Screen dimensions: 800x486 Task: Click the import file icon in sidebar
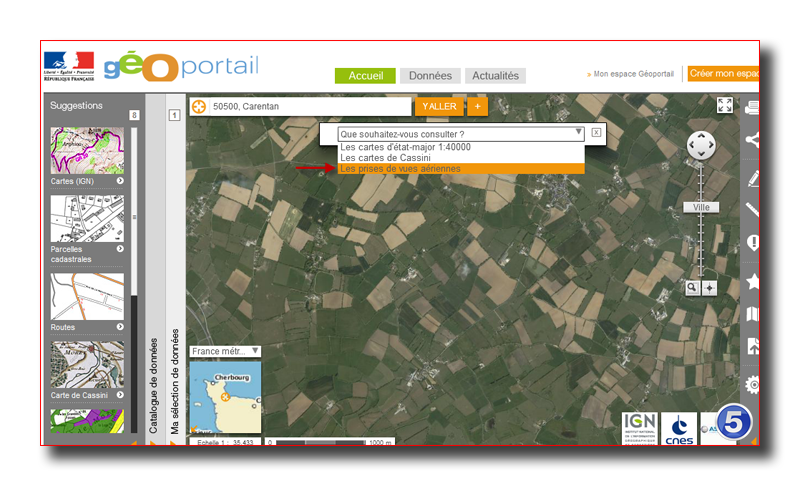pyautogui.click(x=753, y=346)
